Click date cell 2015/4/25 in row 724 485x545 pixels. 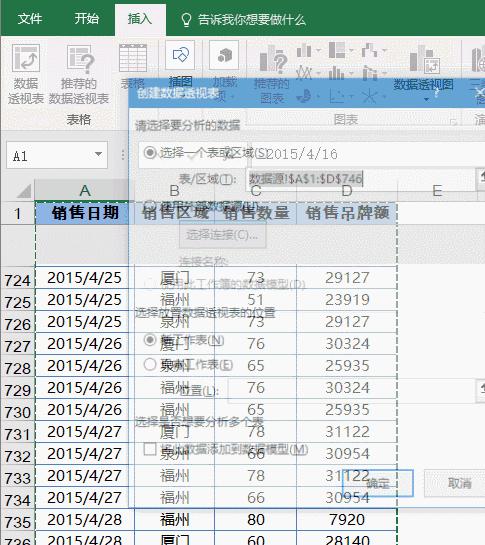tap(84, 278)
